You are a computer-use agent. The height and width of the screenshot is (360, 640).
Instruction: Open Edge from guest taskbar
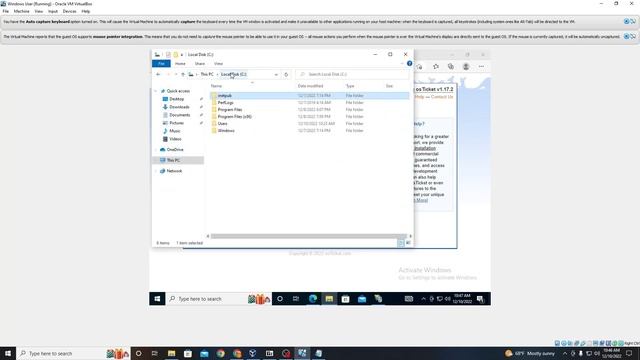[313, 299]
